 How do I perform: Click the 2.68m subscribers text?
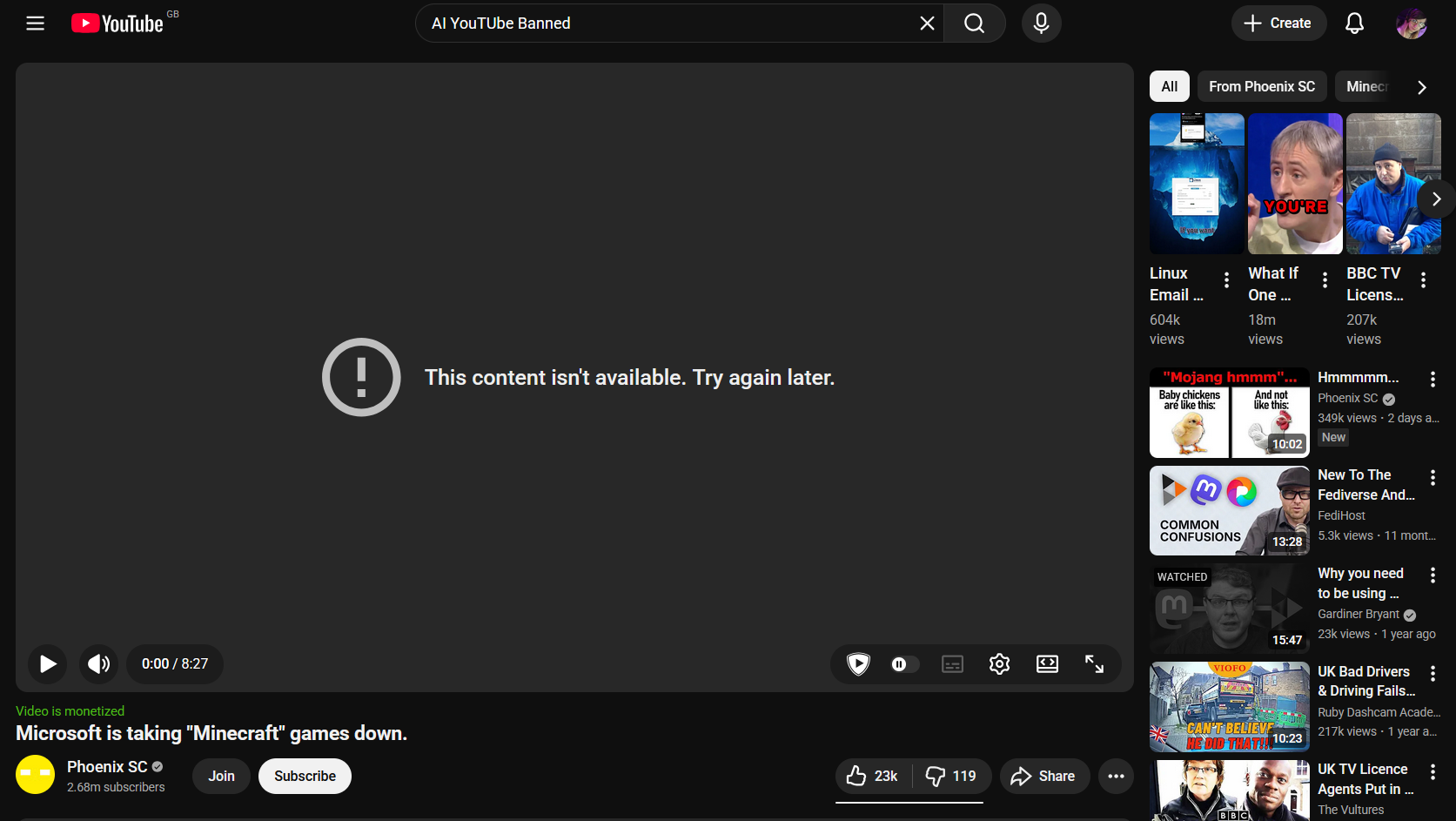[x=116, y=787]
